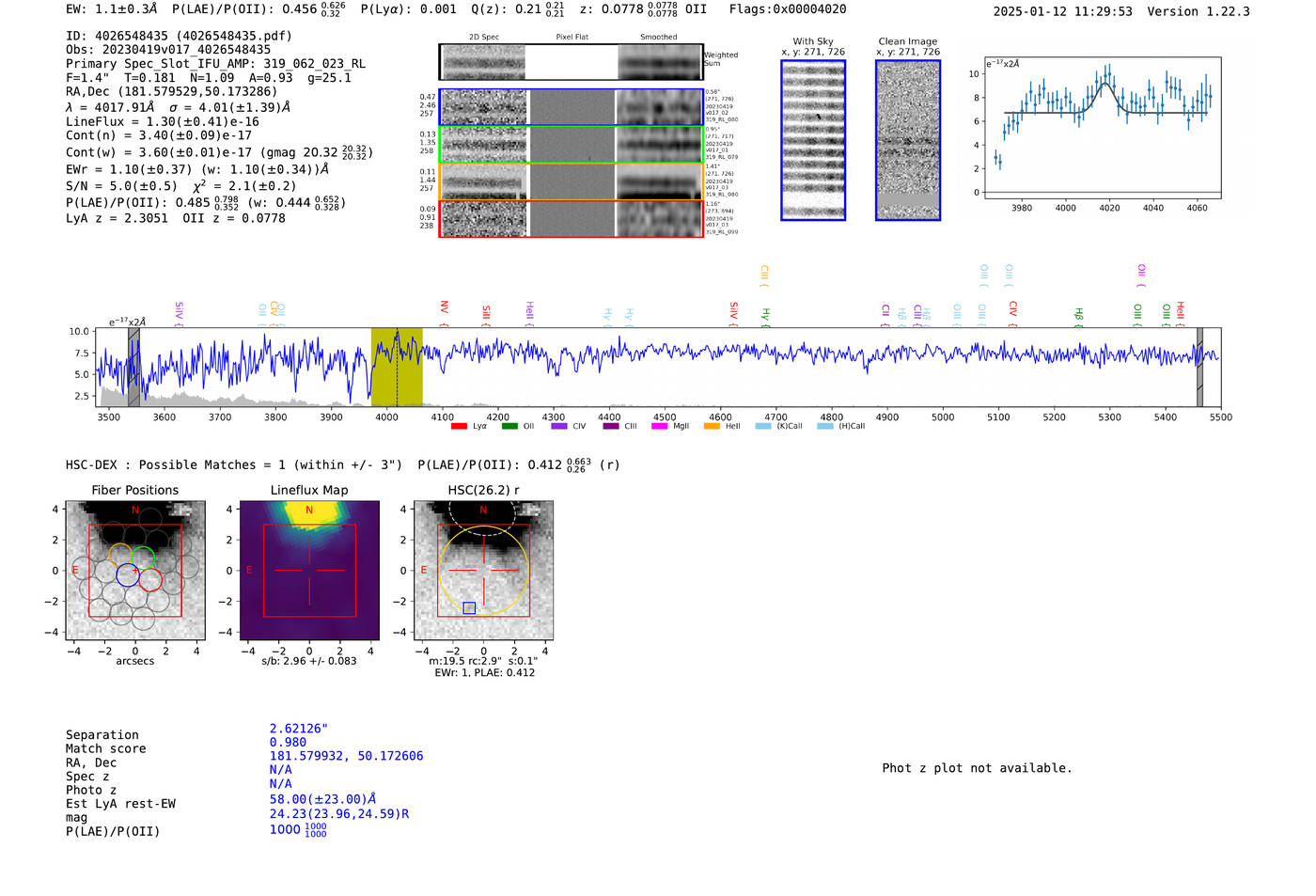The height and width of the screenshot is (896, 1316).
Task: Open the Clean Image thumbnail
Action: [908, 140]
